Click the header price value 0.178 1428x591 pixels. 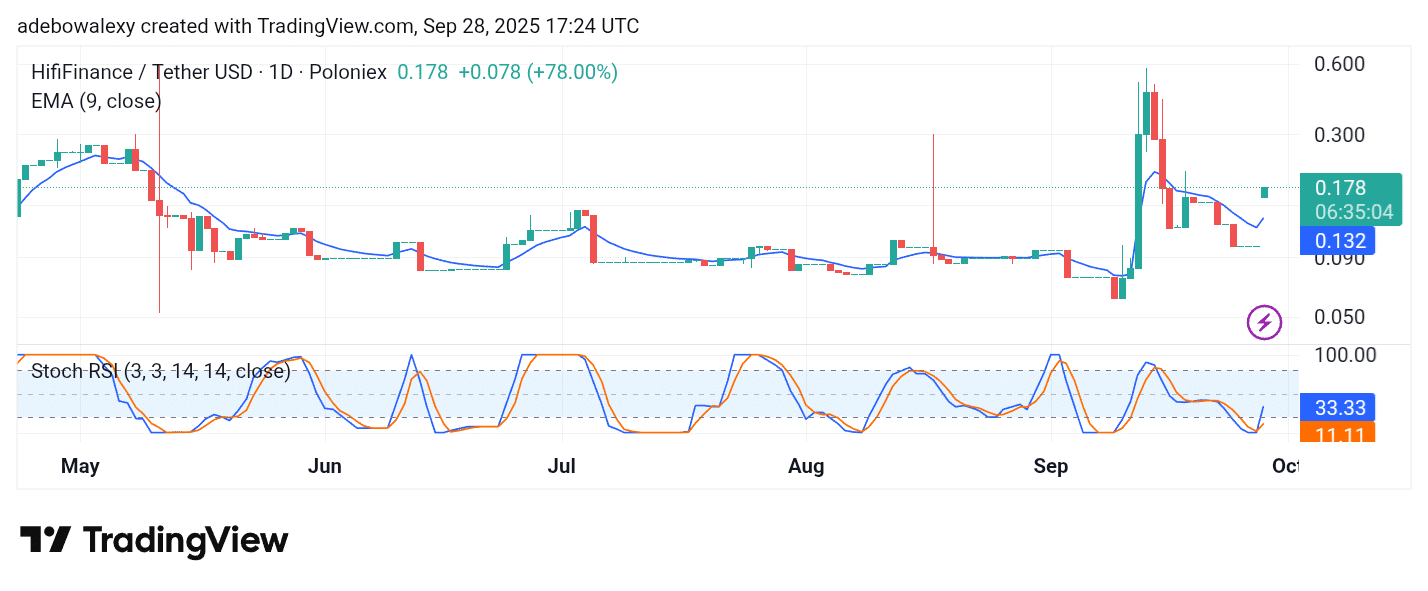point(422,72)
